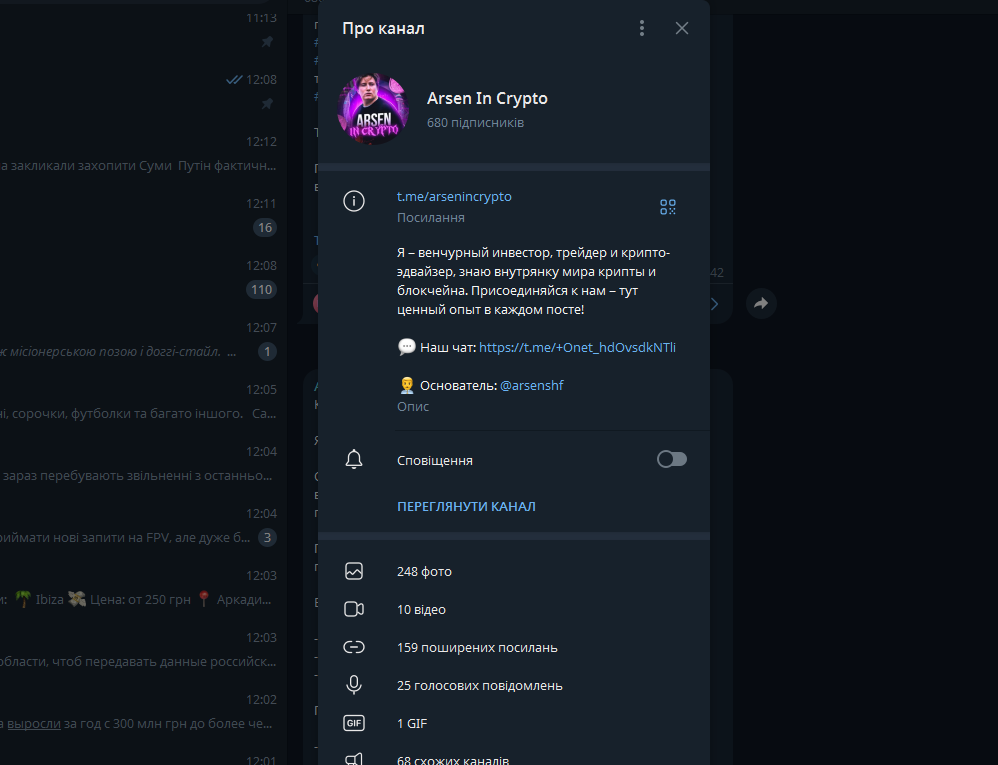
Task: Open chat with 16 unread badge
Action: 143,216
